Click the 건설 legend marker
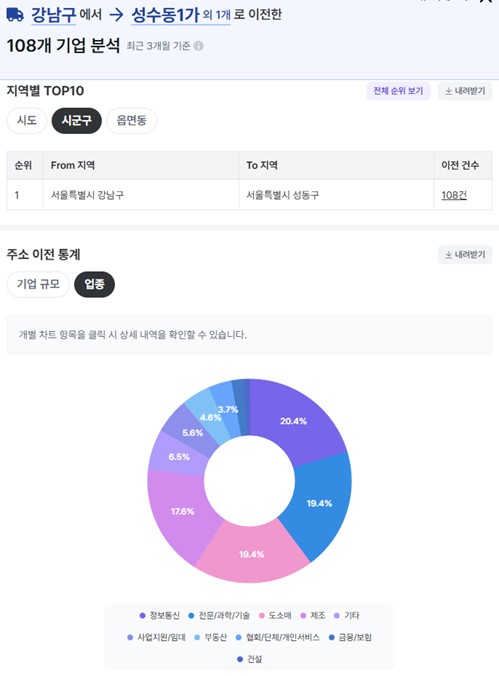 (x=240, y=659)
